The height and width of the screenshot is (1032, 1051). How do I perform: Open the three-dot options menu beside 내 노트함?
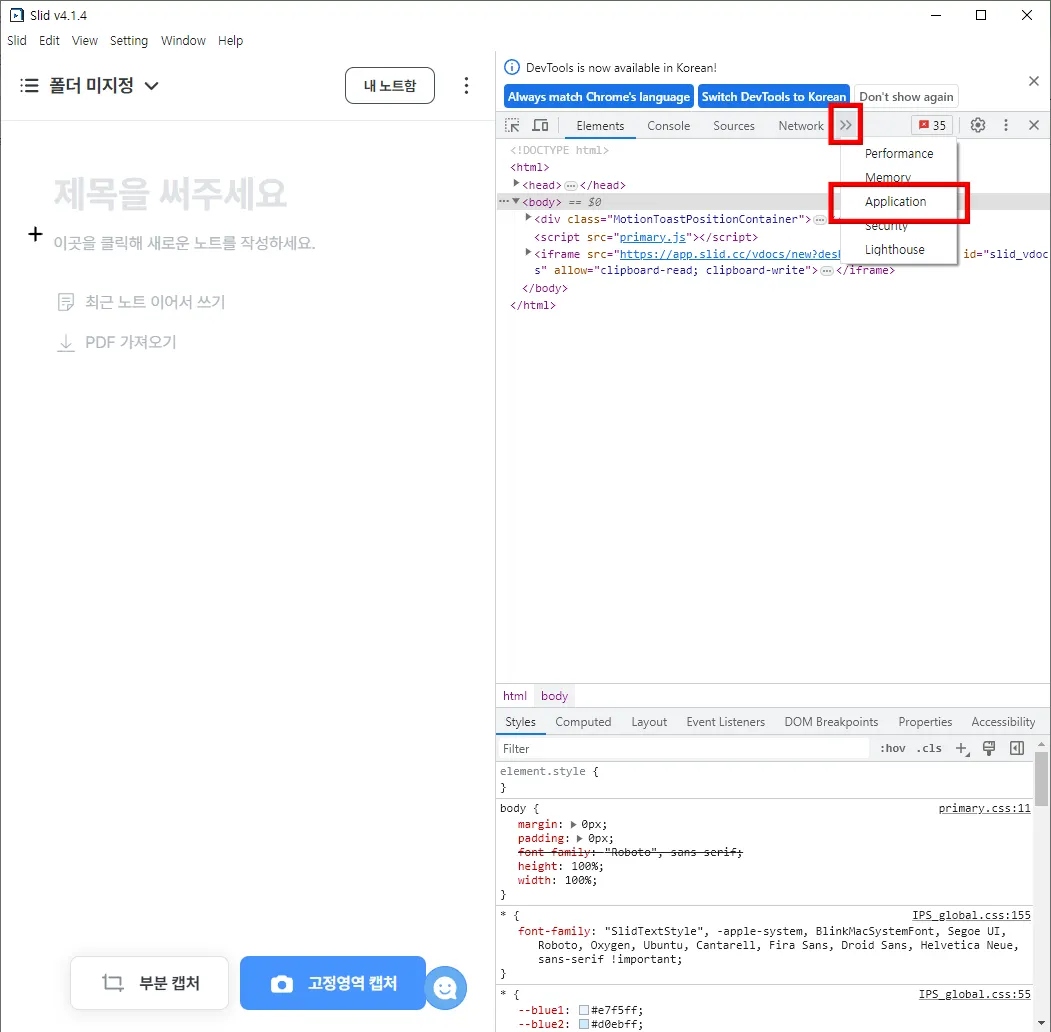point(467,86)
